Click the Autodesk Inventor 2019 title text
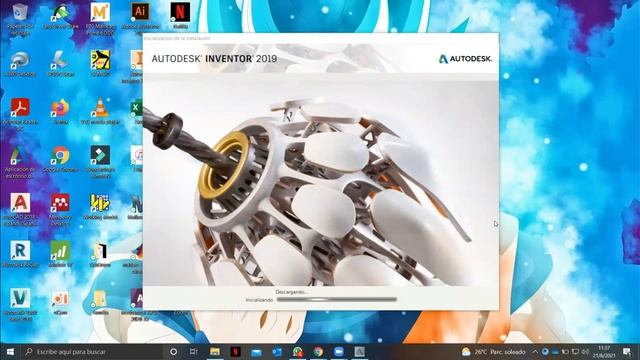Image resolution: width=640 pixels, height=360 pixels. click(x=214, y=59)
